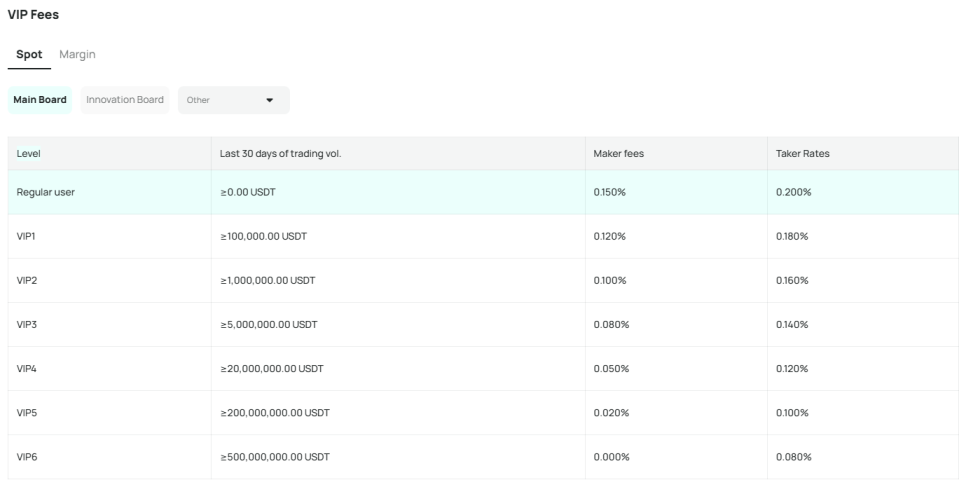Click VIP5's 0.100% taker rate

[x=792, y=413]
